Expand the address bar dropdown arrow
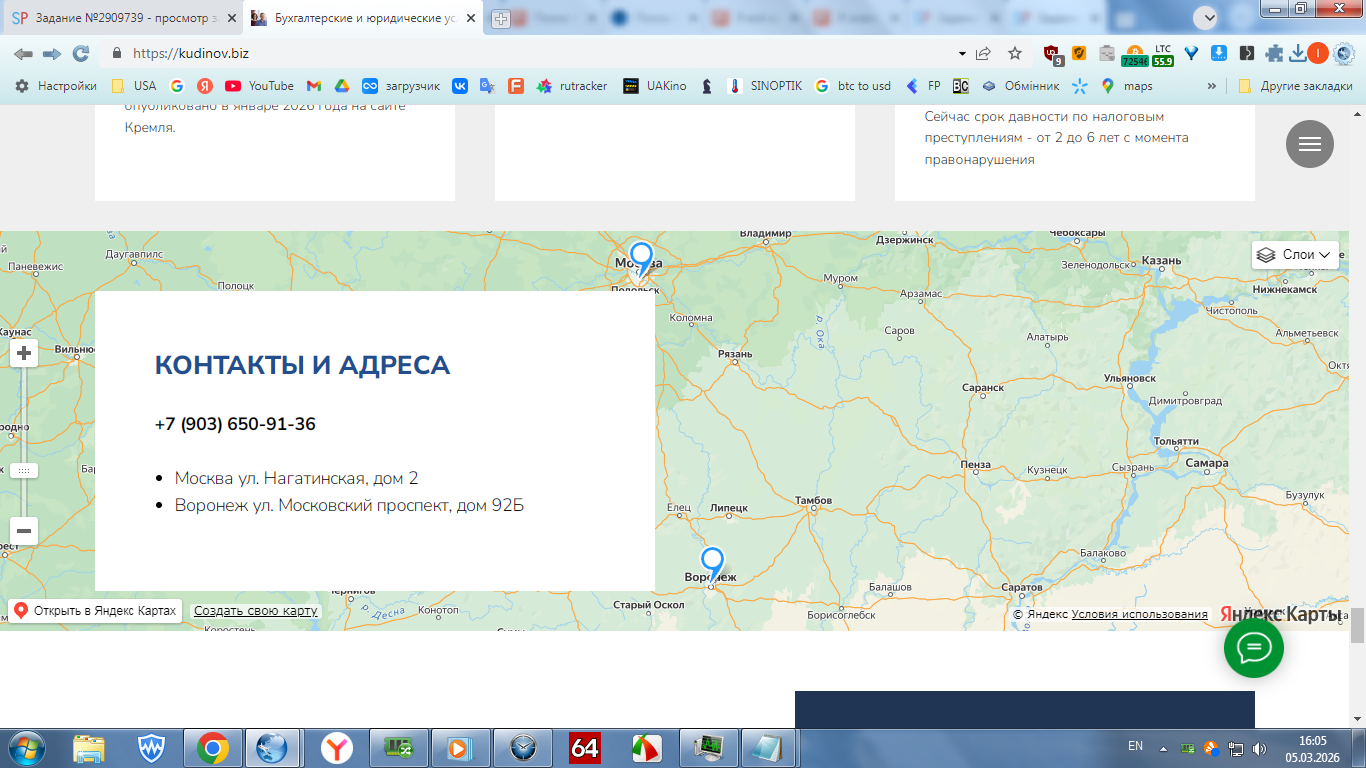This screenshot has height=768, width=1366. 962,53
